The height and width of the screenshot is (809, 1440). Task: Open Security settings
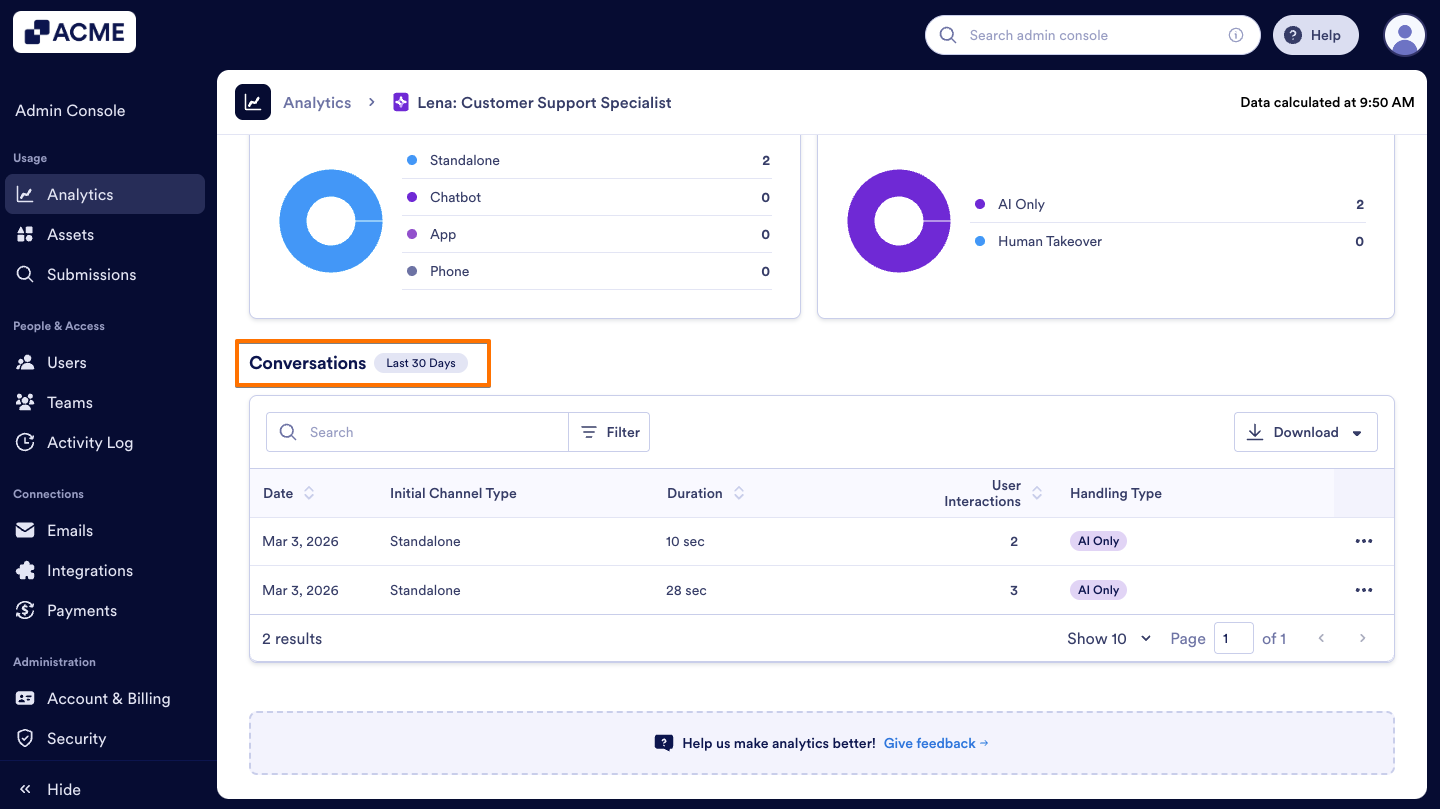(x=76, y=738)
